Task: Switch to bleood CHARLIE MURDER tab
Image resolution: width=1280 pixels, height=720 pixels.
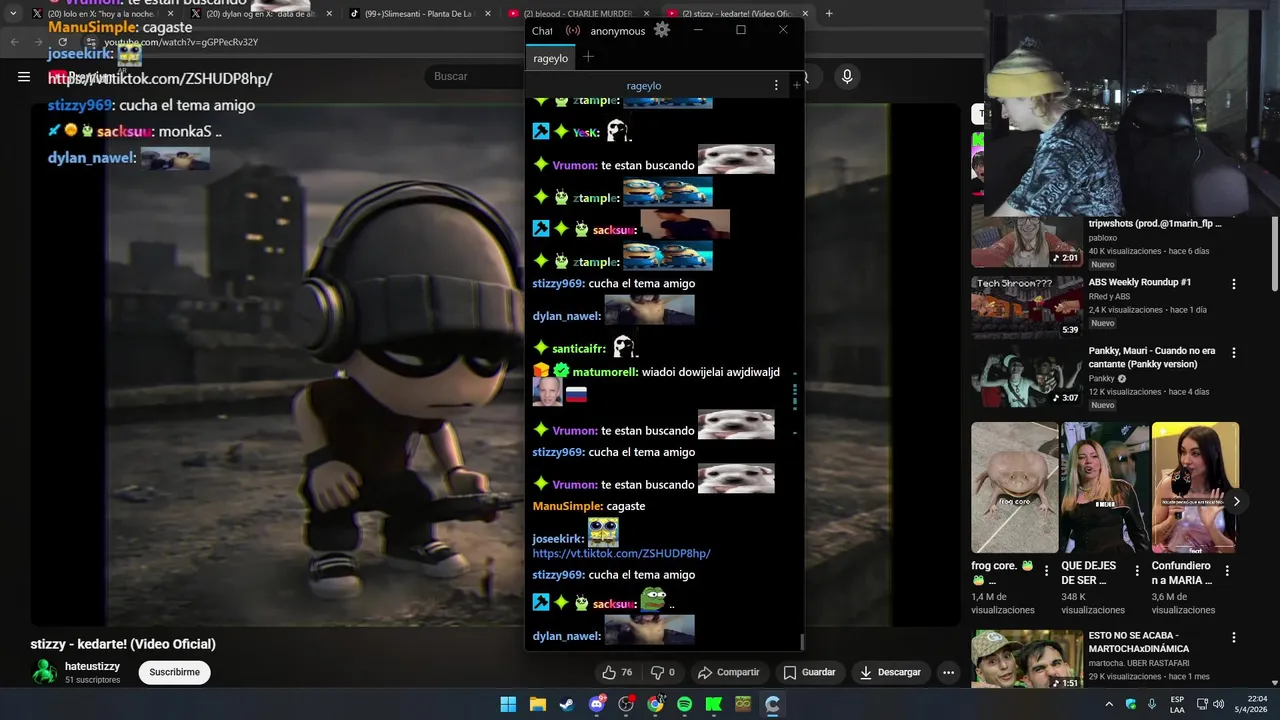Action: 578,14
